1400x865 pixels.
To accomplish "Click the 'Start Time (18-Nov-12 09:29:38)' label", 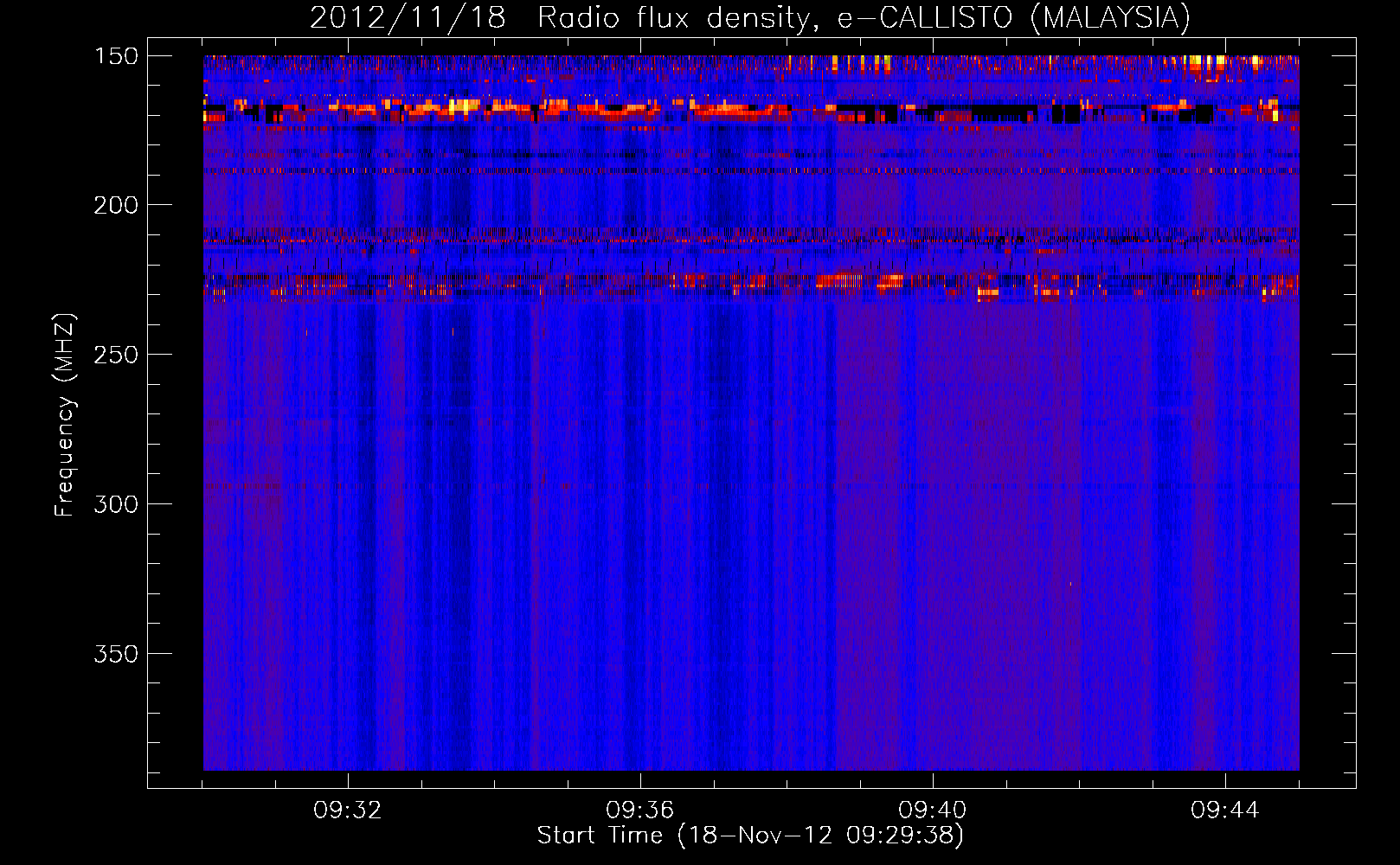I will pyautogui.click(x=750, y=836).
